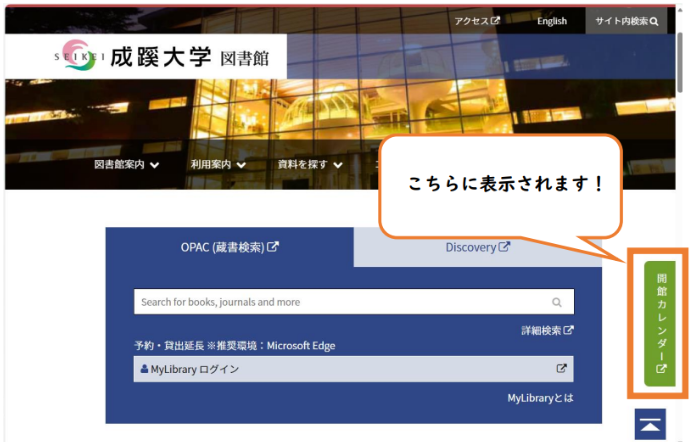This screenshot has width=694, height=442.
Task: Open the 開館カレンダー side button
Action: tap(660, 322)
